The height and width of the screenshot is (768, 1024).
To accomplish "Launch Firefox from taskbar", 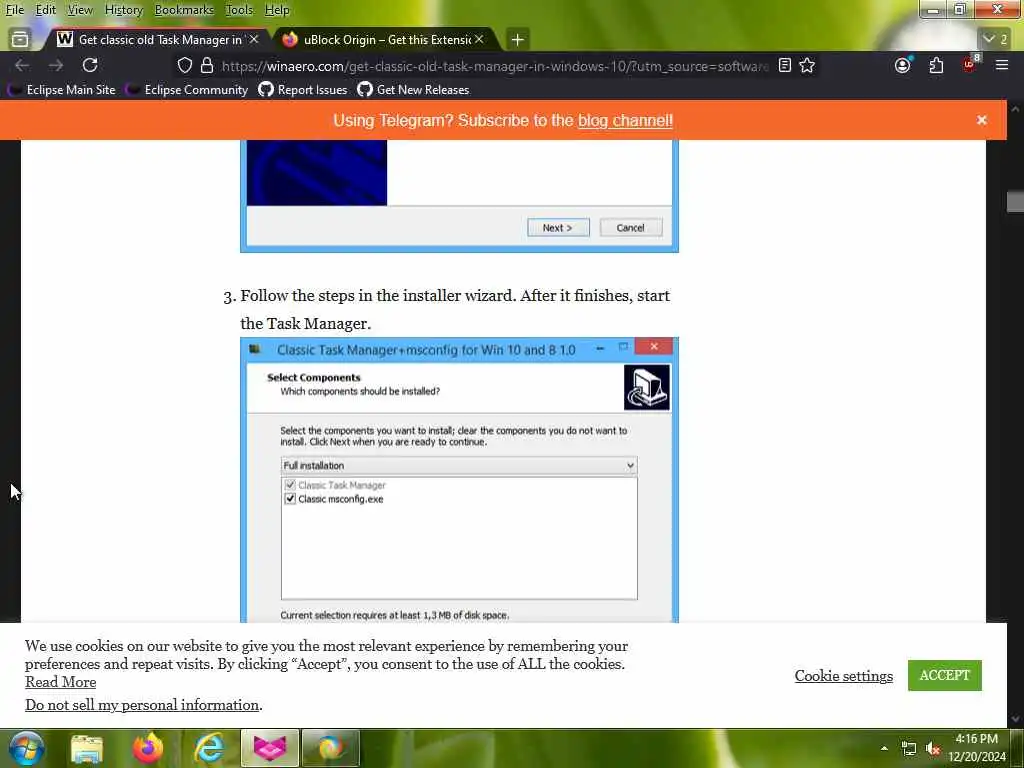I will pos(148,748).
